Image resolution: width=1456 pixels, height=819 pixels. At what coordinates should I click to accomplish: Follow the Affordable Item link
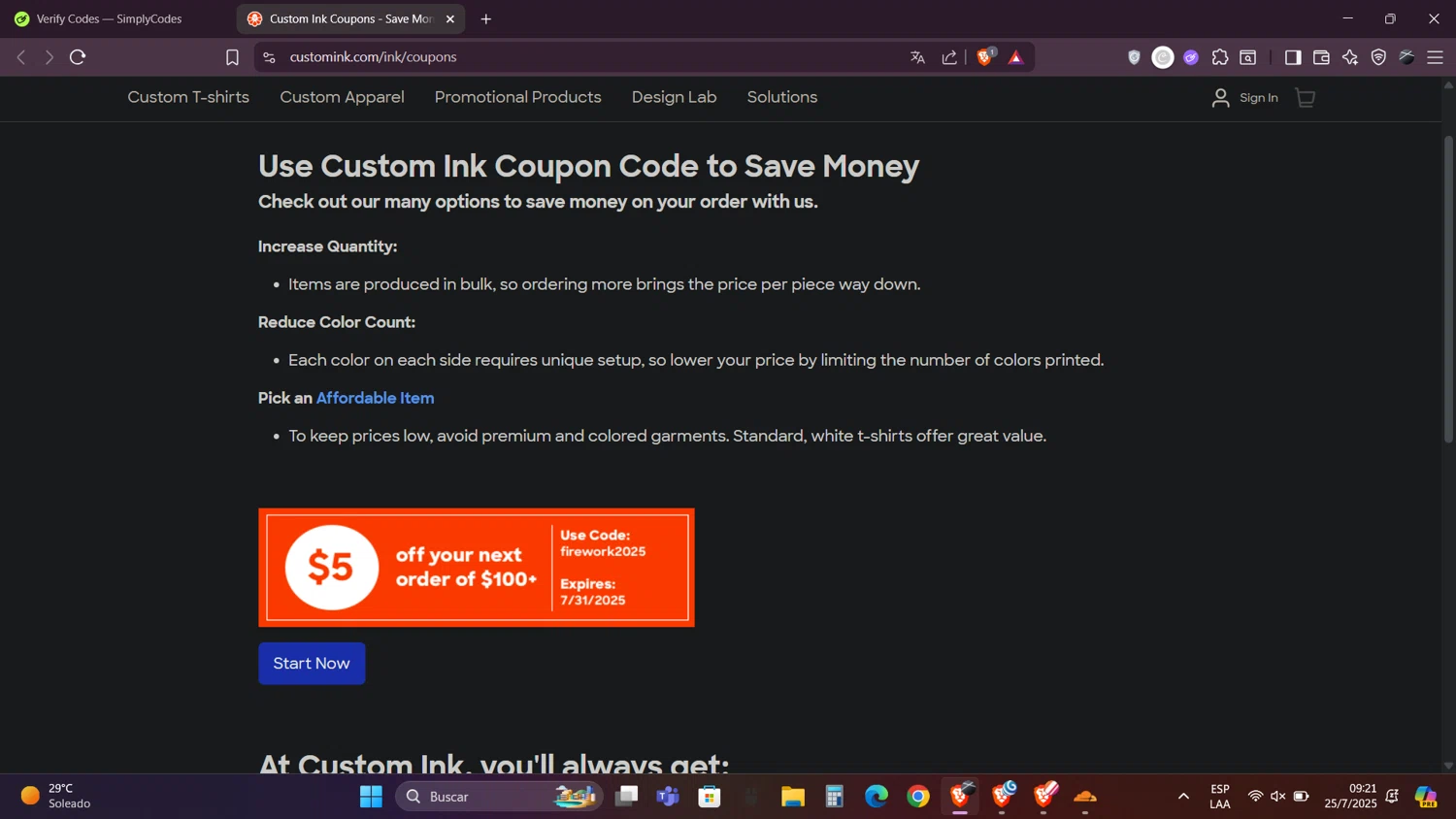pyautogui.click(x=375, y=398)
